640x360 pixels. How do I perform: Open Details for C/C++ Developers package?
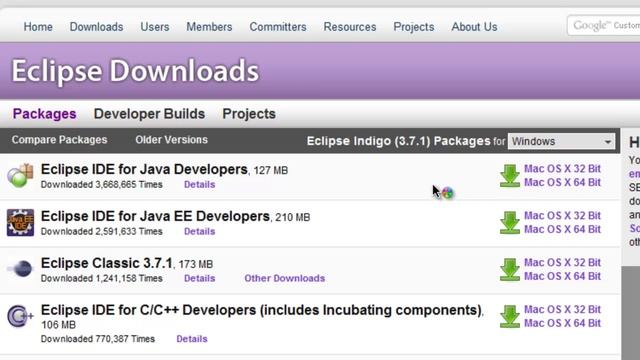(x=192, y=339)
